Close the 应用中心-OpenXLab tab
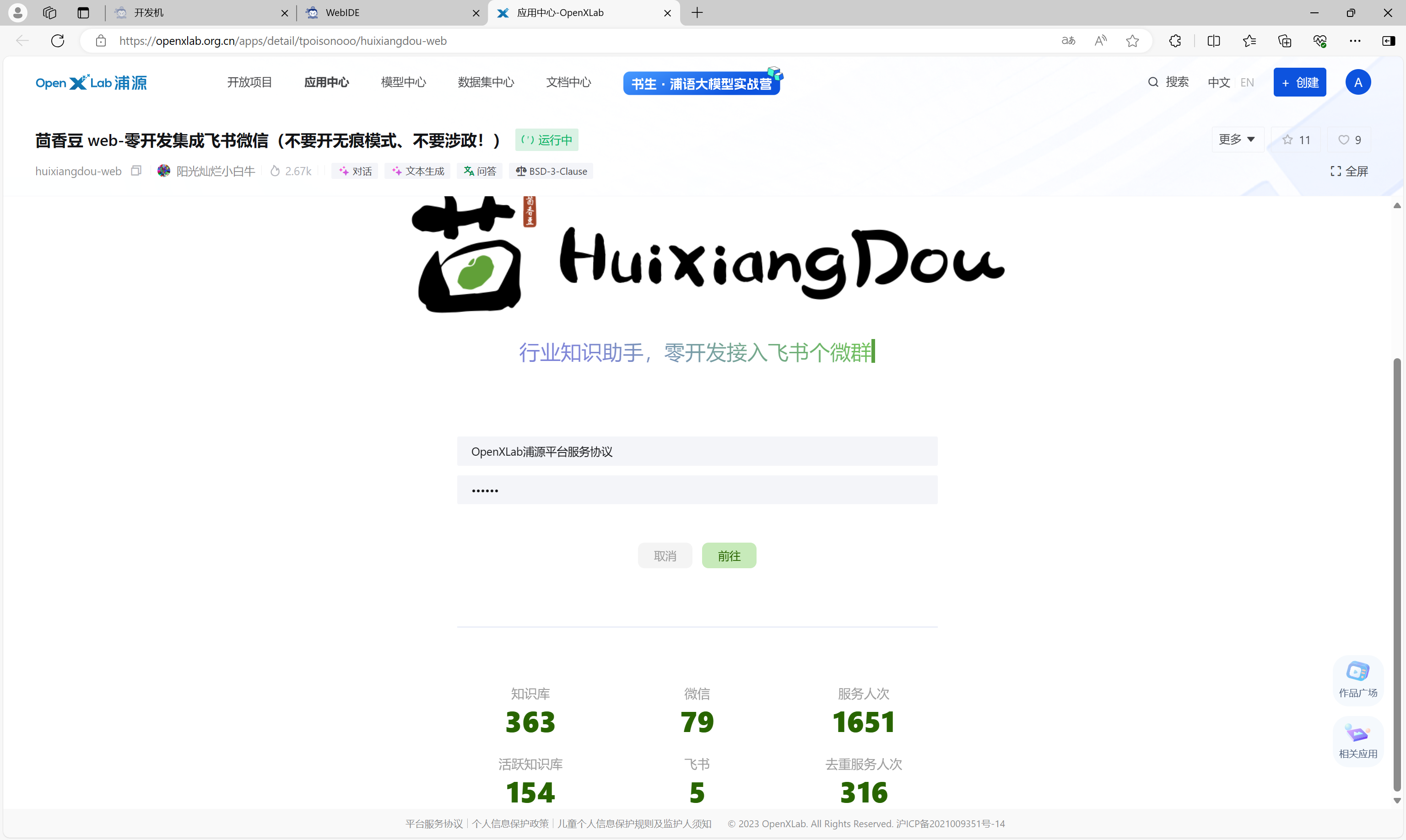The height and width of the screenshot is (840, 1406). [x=667, y=13]
